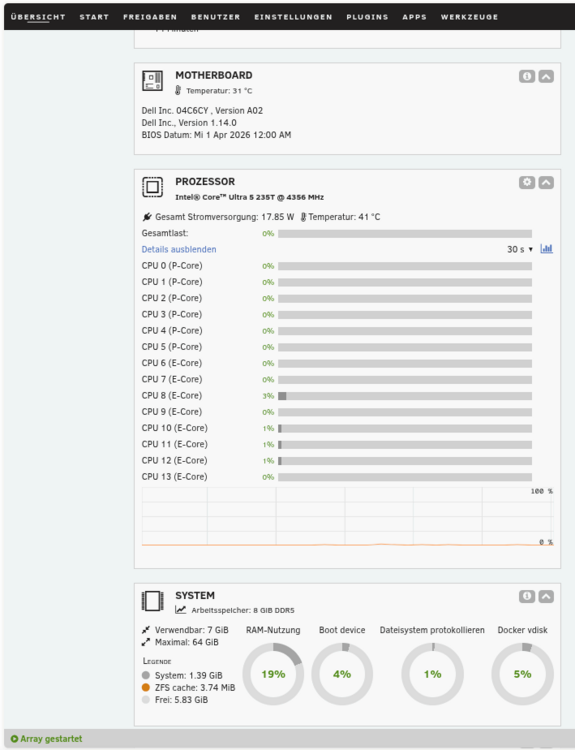Click the System info icon button
Image resolution: width=575 pixels, height=750 pixels.
pos(527,596)
